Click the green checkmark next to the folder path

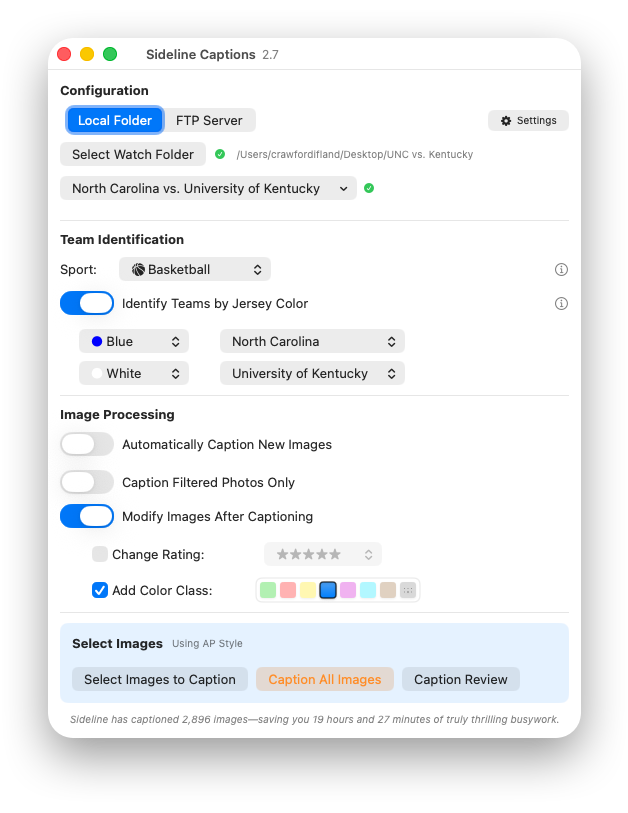point(220,154)
